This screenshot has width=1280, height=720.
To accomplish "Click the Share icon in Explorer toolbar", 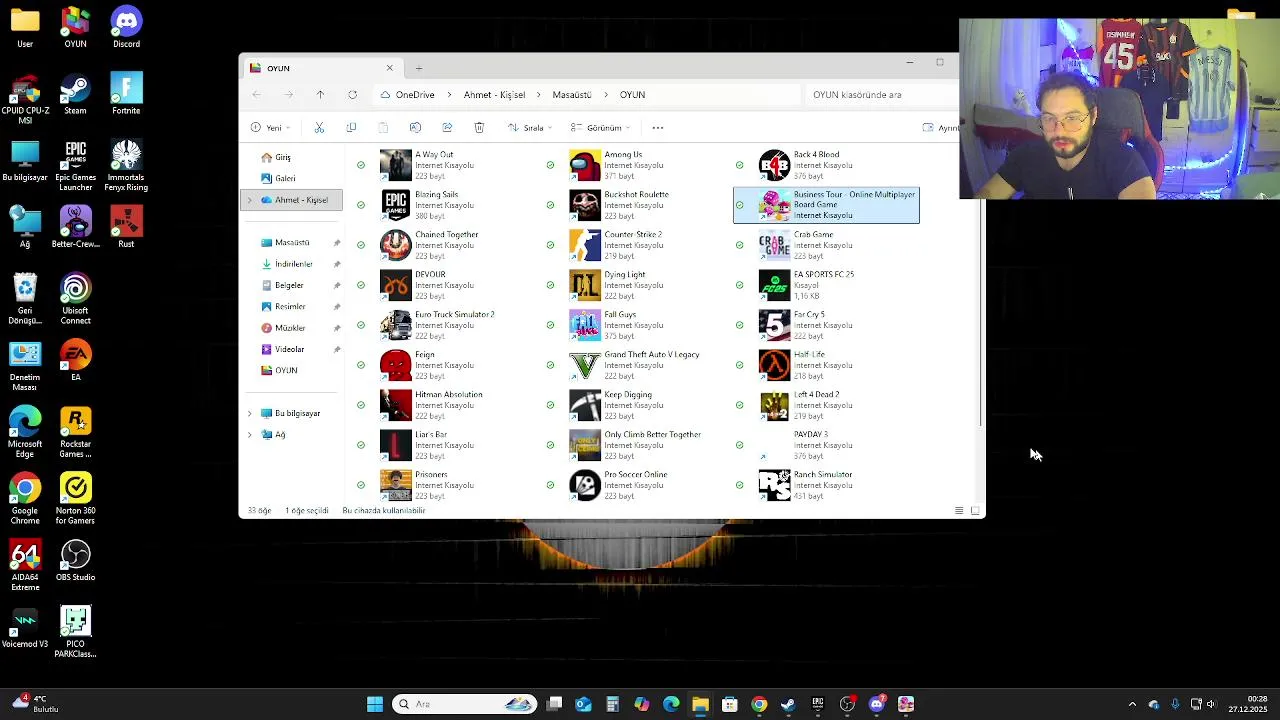I will (447, 128).
